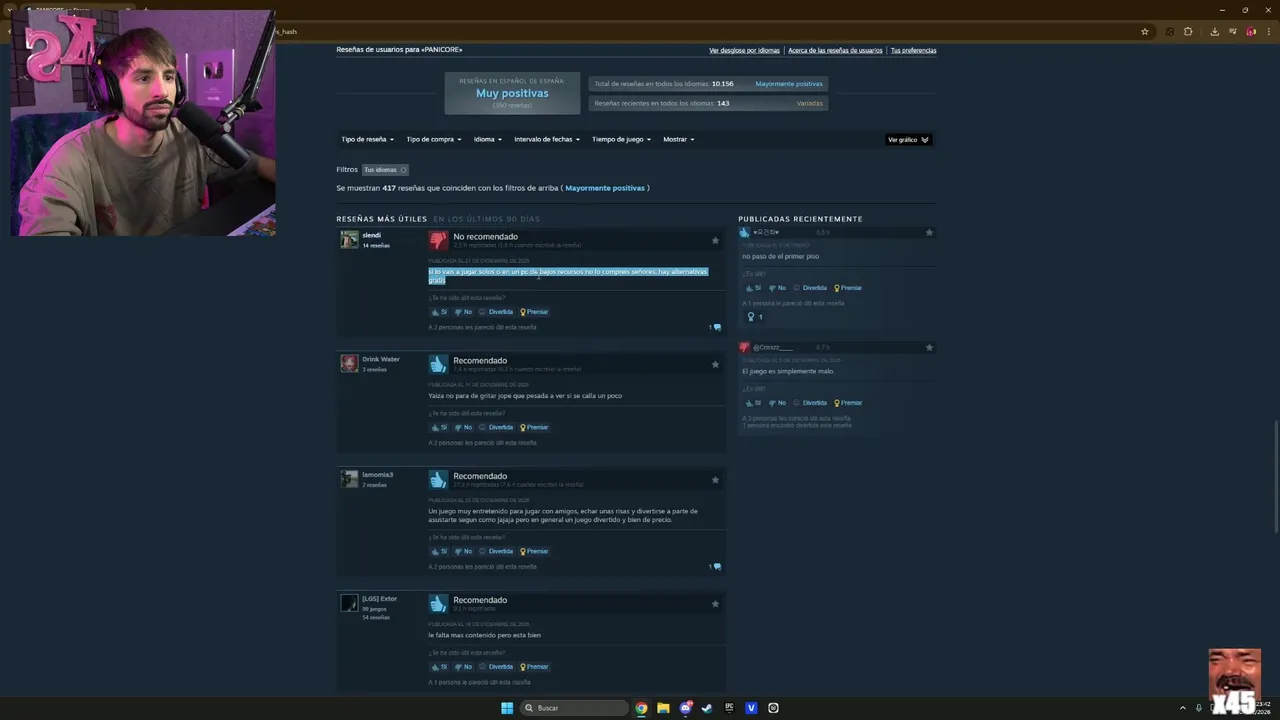Open Google Chrome from the taskbar
The width and height of the screenshot is (1280, 720).
point(641,708)
